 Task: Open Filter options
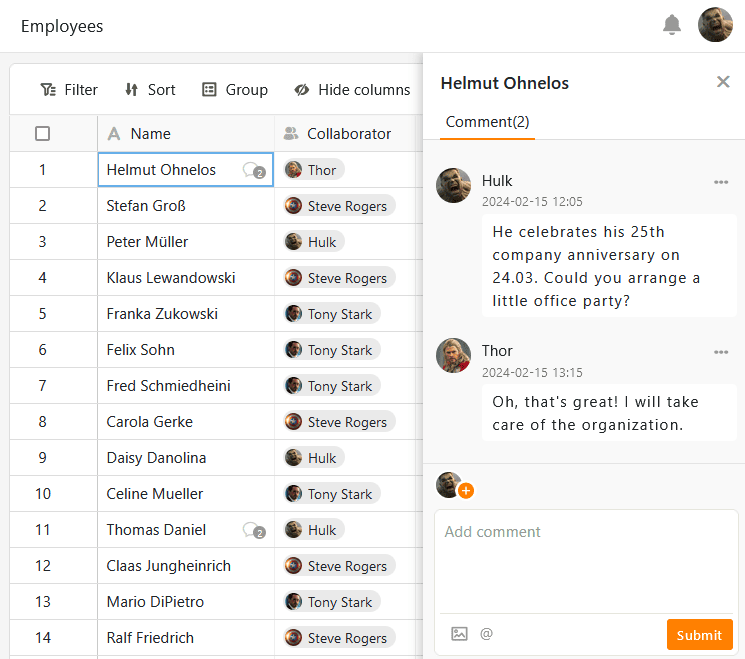coord(69,90)
